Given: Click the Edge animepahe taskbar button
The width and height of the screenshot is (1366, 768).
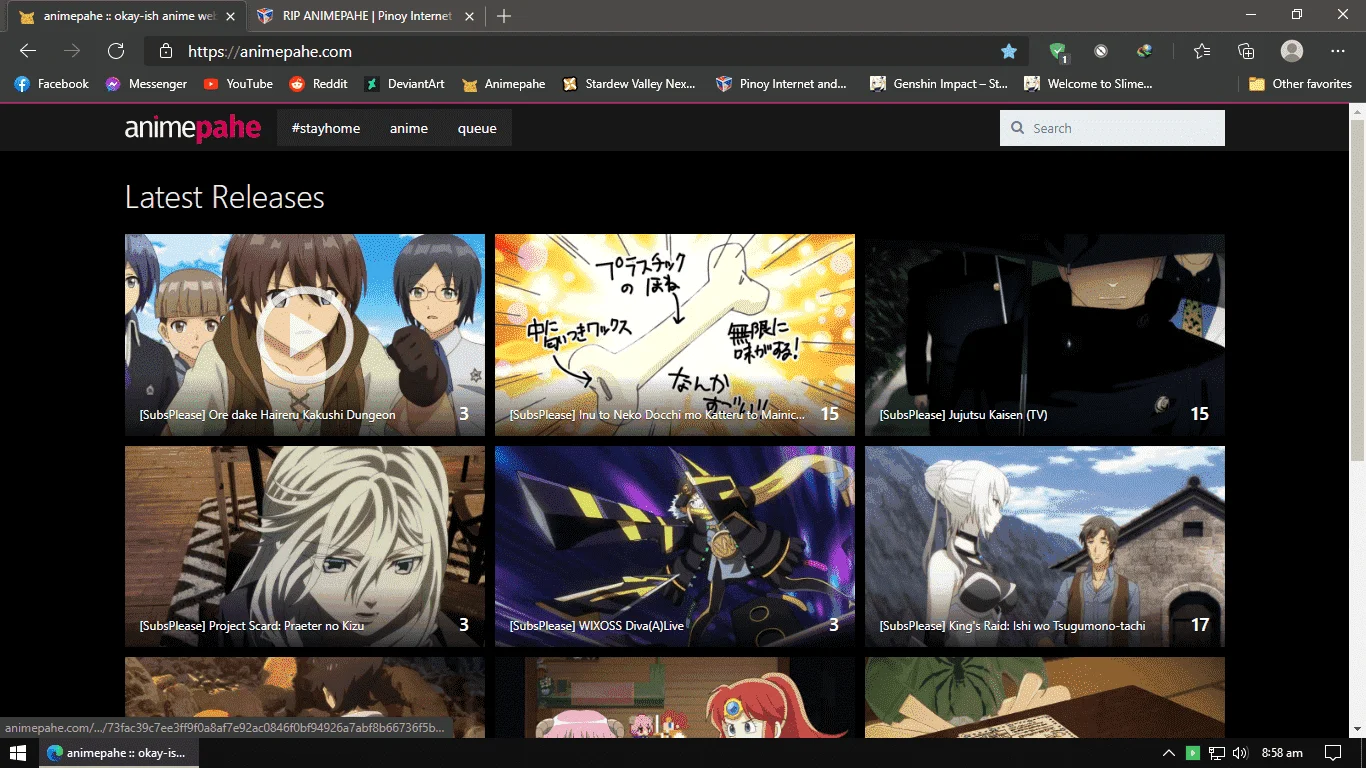Looking at the screenshot, I should coord(119,753).
